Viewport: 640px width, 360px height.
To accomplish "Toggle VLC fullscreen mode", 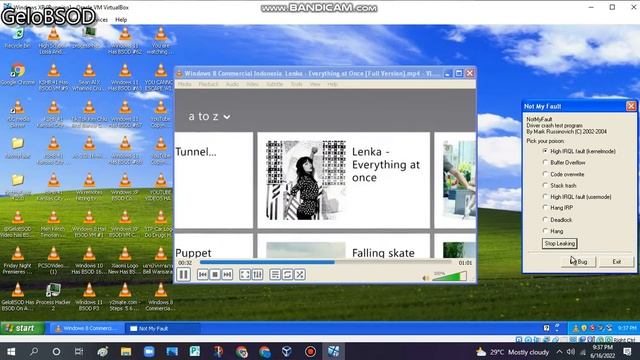I will [245, 275].
